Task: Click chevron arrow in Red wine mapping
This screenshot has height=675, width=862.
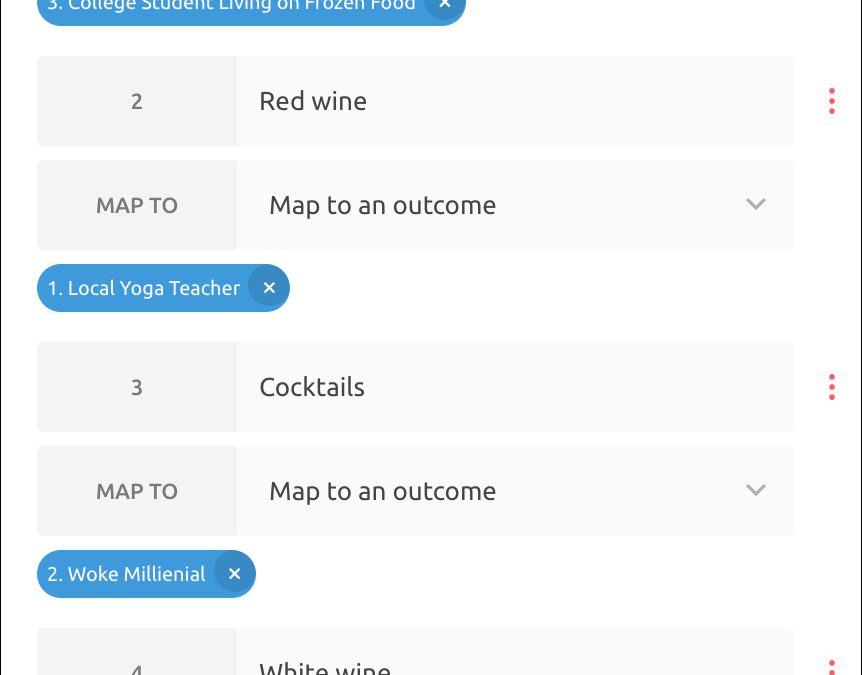Action: pyautogui.click(x=756, y=204)
